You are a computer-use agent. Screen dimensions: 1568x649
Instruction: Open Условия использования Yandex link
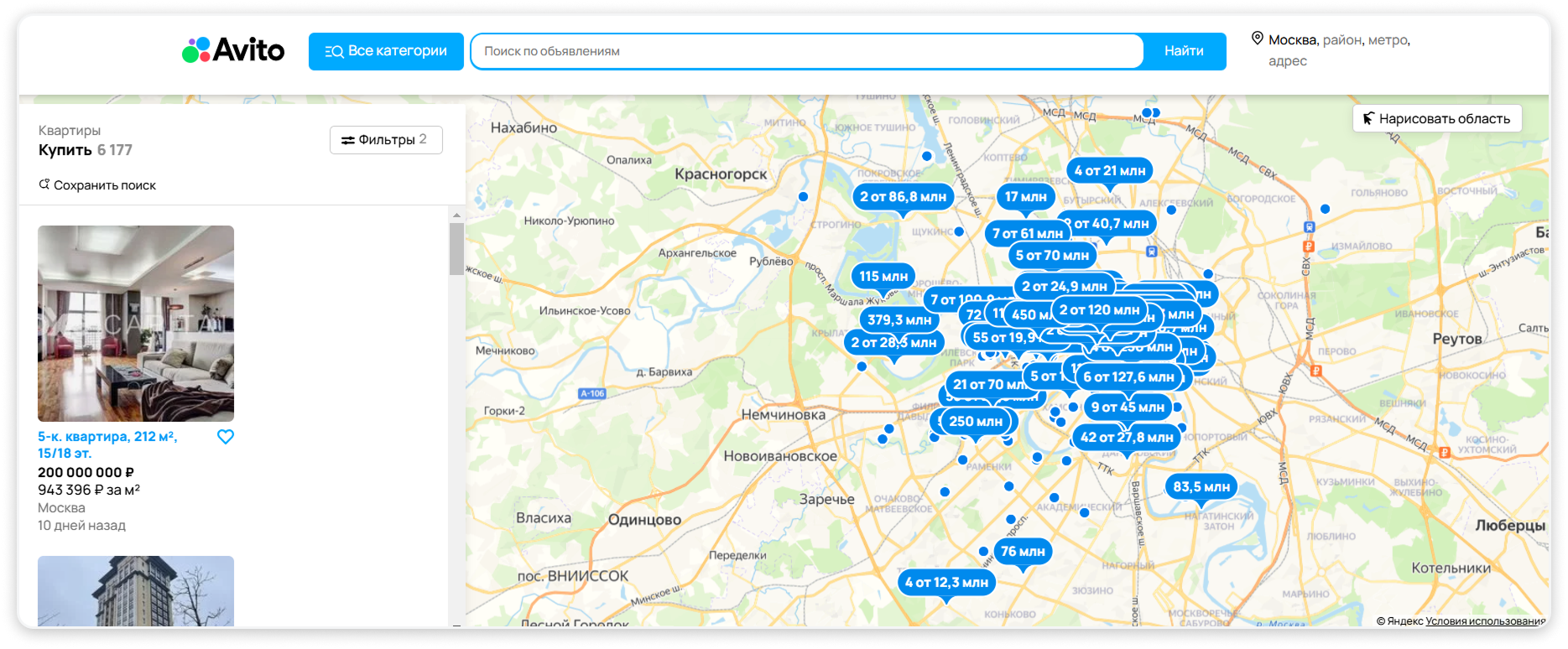1484,621
